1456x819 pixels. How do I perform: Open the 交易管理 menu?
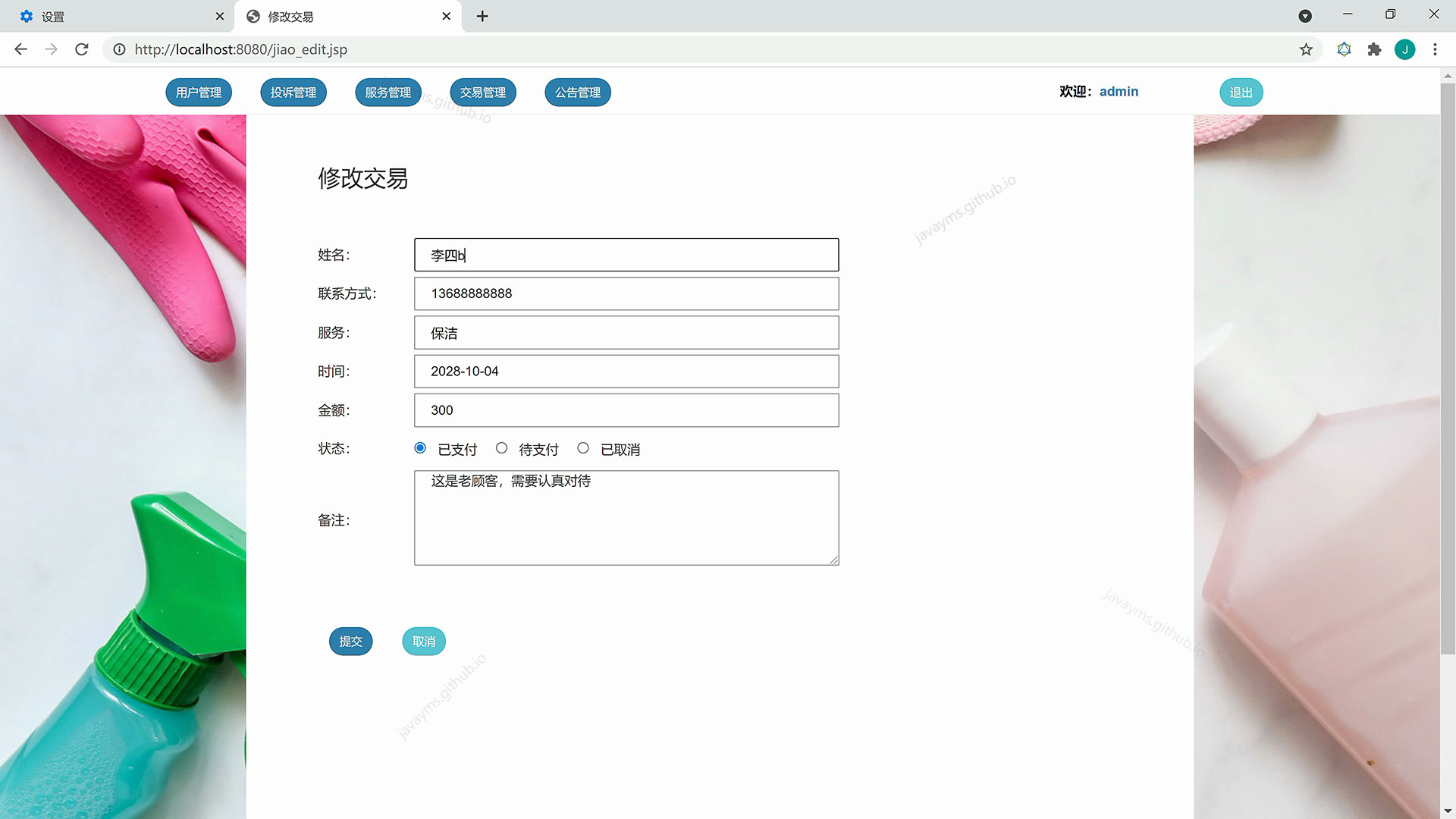click(x=482, y=93)
